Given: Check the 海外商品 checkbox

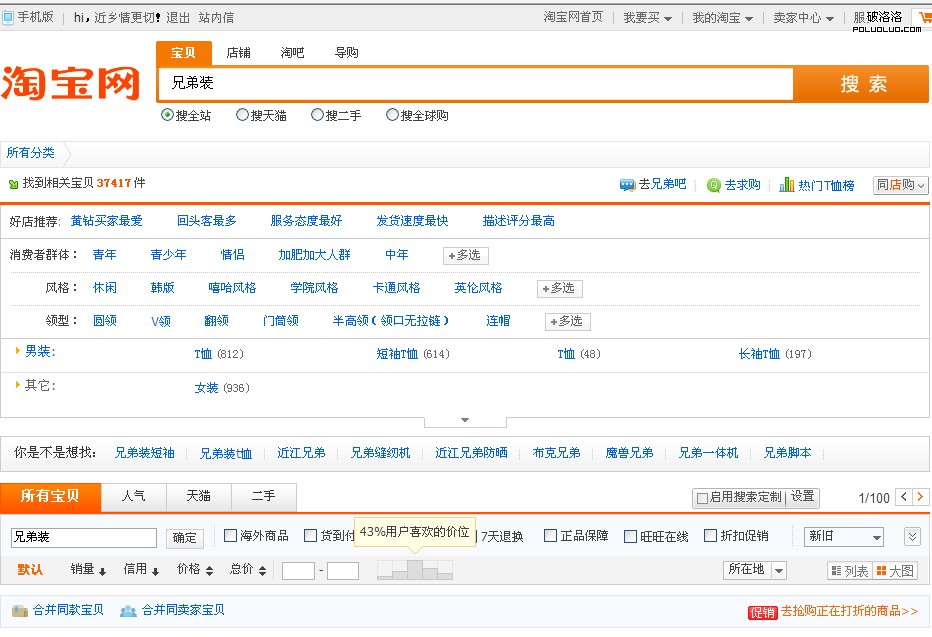Looking at the screenshot, I should coord(231,536).
